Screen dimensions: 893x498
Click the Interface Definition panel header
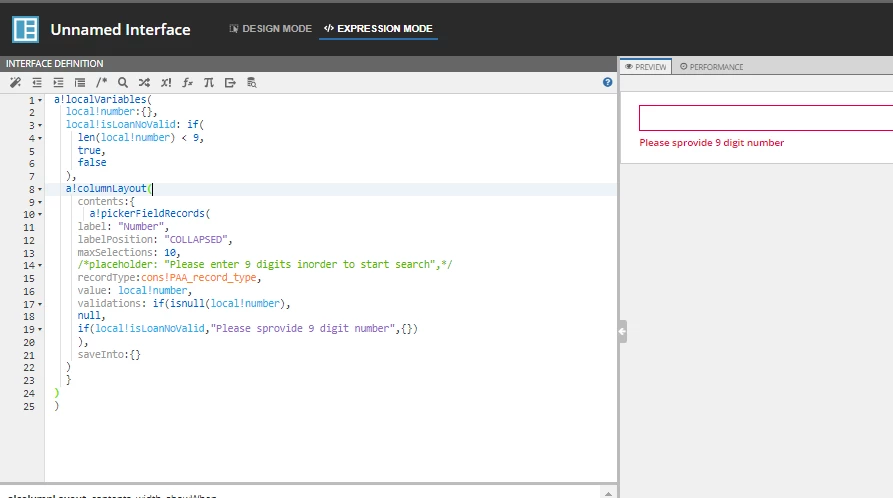click(308, 63)
